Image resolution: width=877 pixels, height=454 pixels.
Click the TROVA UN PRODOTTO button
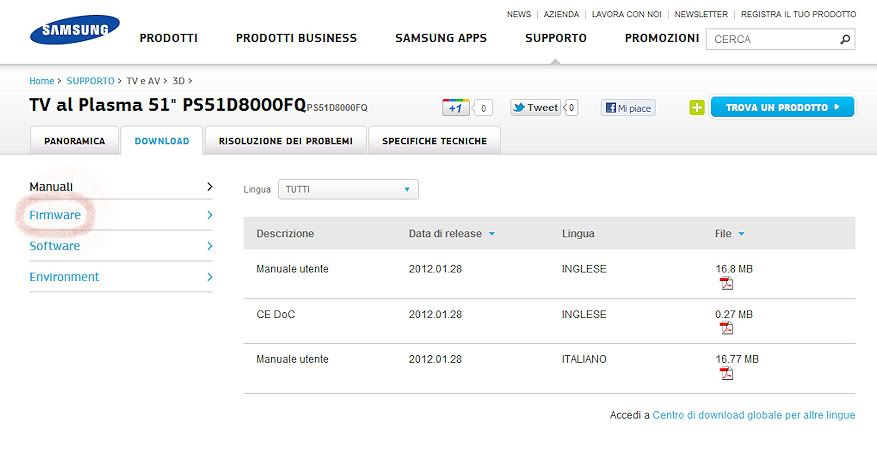pyautogui.click(x=782, y=107)
